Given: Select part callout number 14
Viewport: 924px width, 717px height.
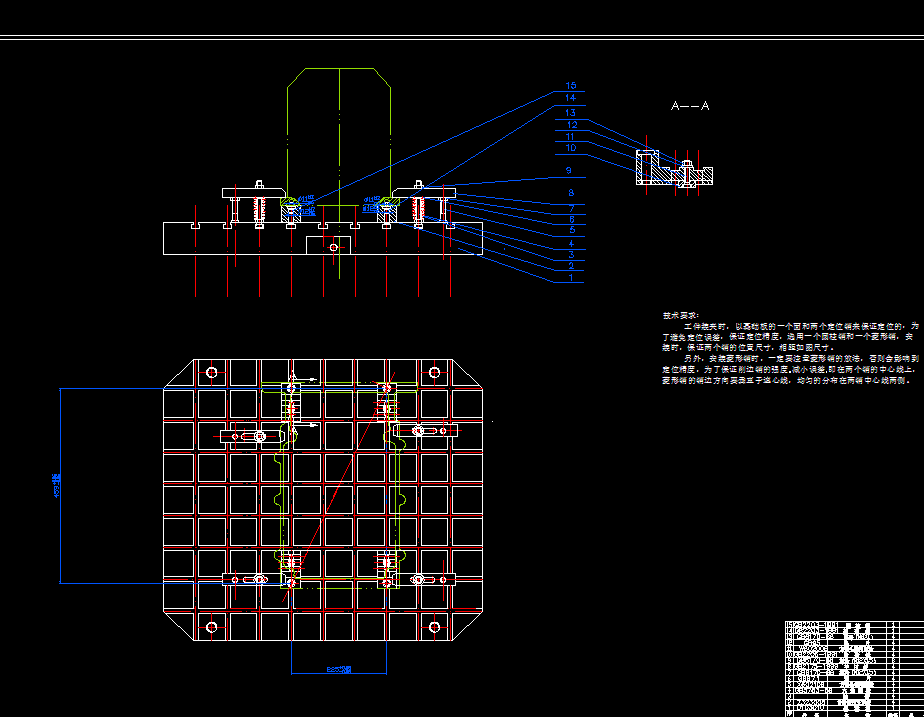Looking at the screenshot, I should 570,98.
